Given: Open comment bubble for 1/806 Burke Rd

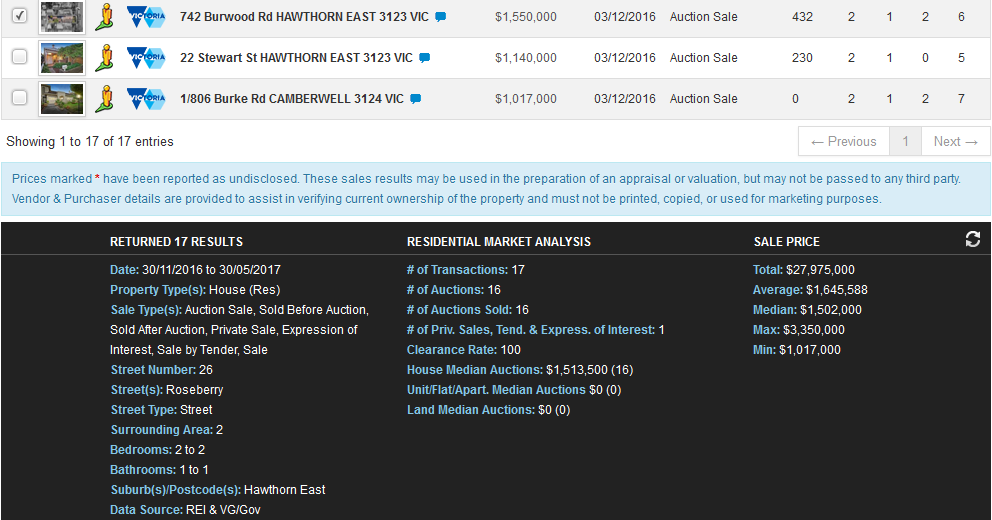Looking at the screenshot, I should coord(416,99).
